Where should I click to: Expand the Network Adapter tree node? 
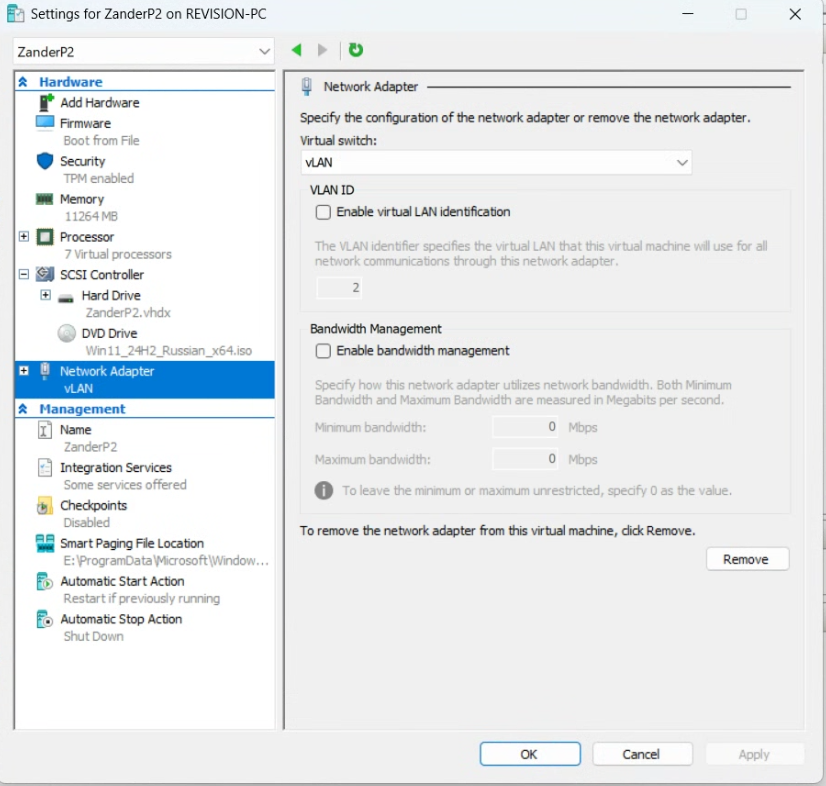pyautogui.click(x=24, y=371)
